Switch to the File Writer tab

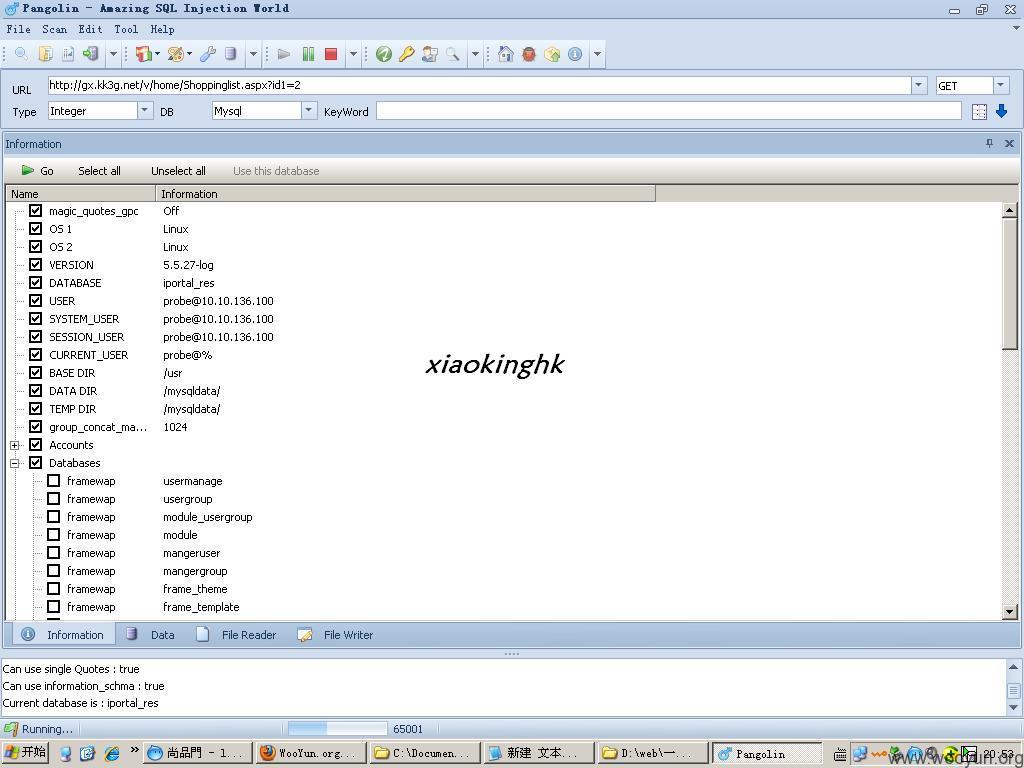click(335, 634)
